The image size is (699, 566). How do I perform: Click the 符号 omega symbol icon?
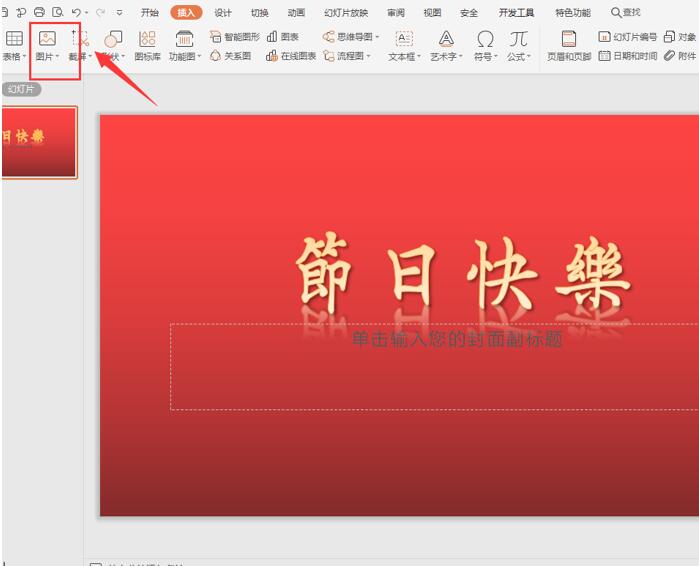click(x=485, y=39)
